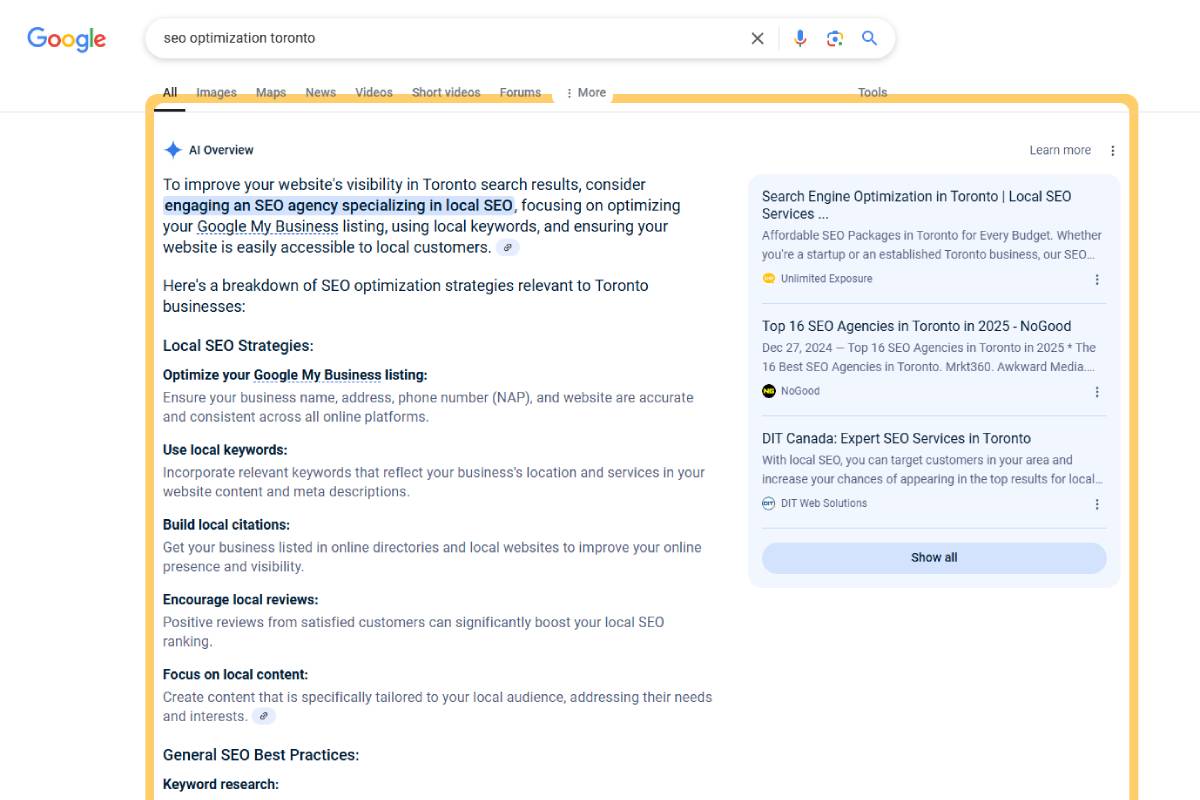This screenshot has height=800, width=1200.
Task: Click into the search input field
Action: 400,38
